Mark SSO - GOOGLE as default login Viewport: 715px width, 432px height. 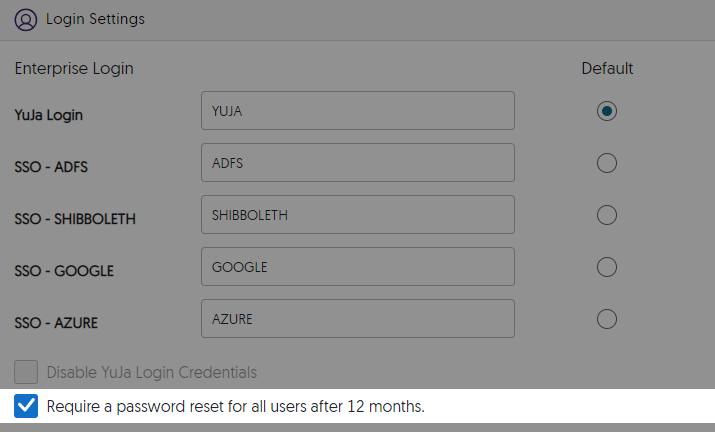pyautogui.click(x=606, y=267)
